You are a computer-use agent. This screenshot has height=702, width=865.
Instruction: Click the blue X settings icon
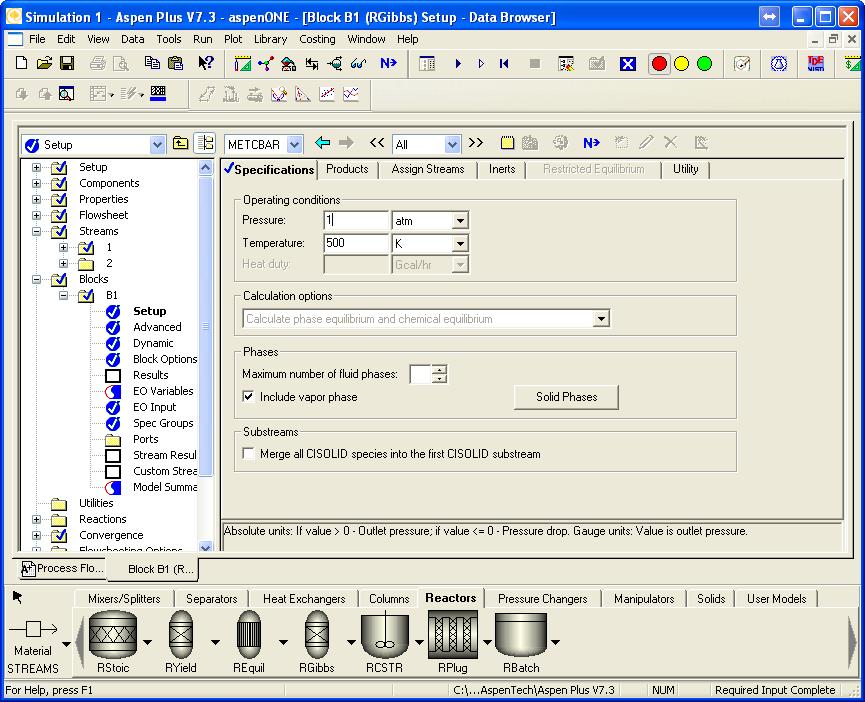pos(628,64)
